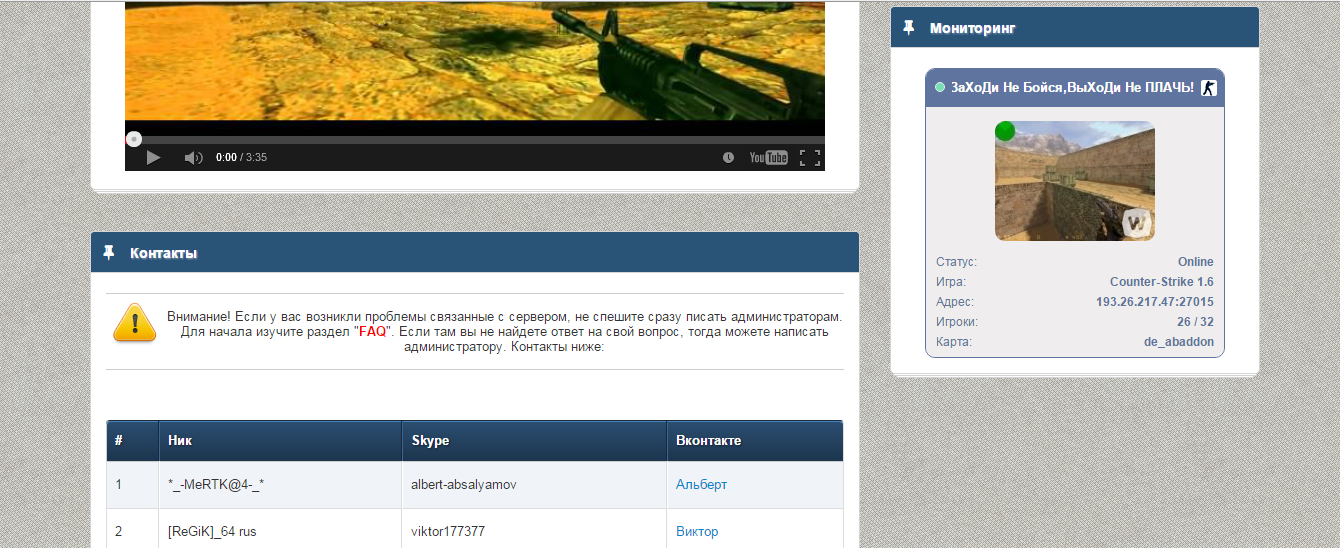Click the pin icon beside Мониторинг

tap(909, 28)
